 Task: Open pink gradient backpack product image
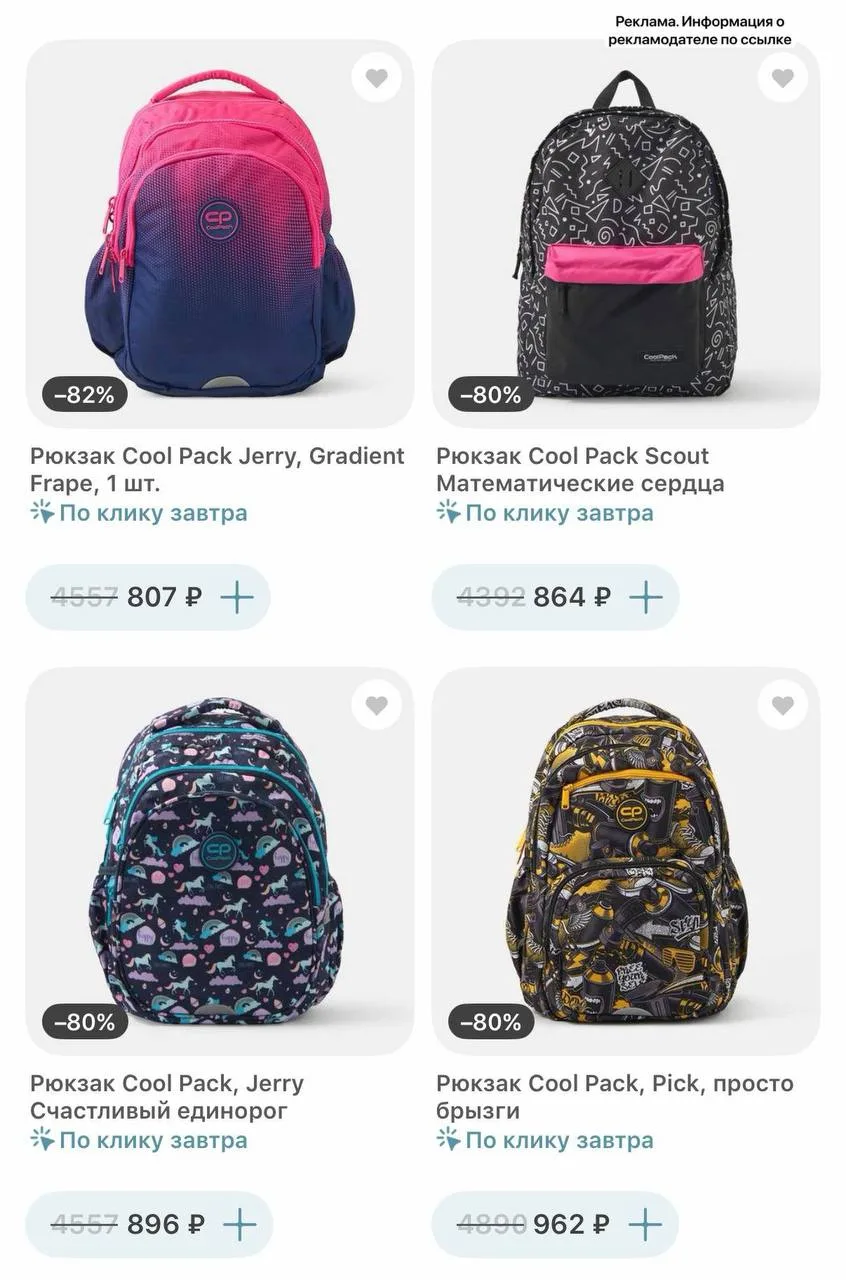click(220, 234)
